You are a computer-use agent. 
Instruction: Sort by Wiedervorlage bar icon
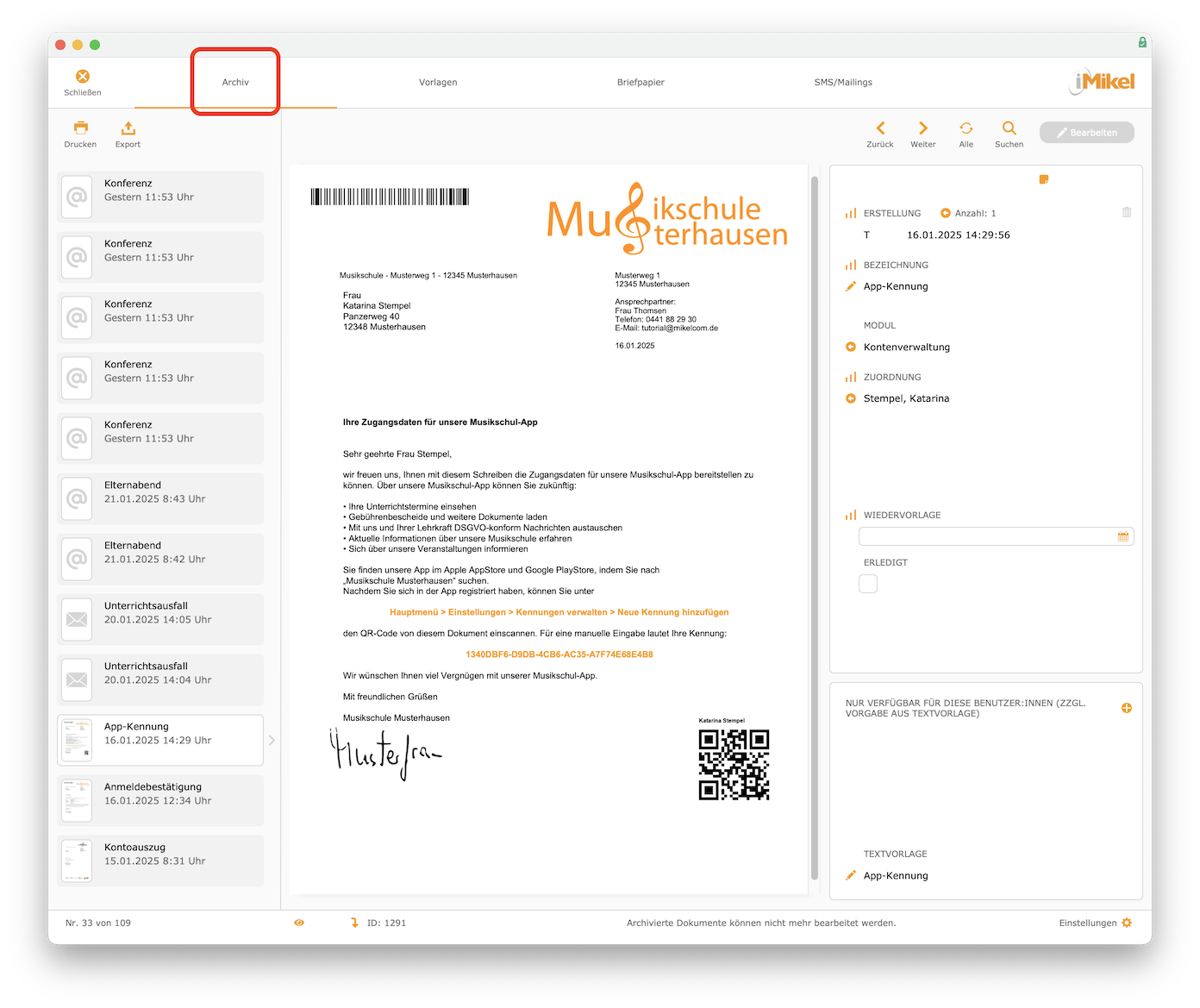(x=851, y=515)
